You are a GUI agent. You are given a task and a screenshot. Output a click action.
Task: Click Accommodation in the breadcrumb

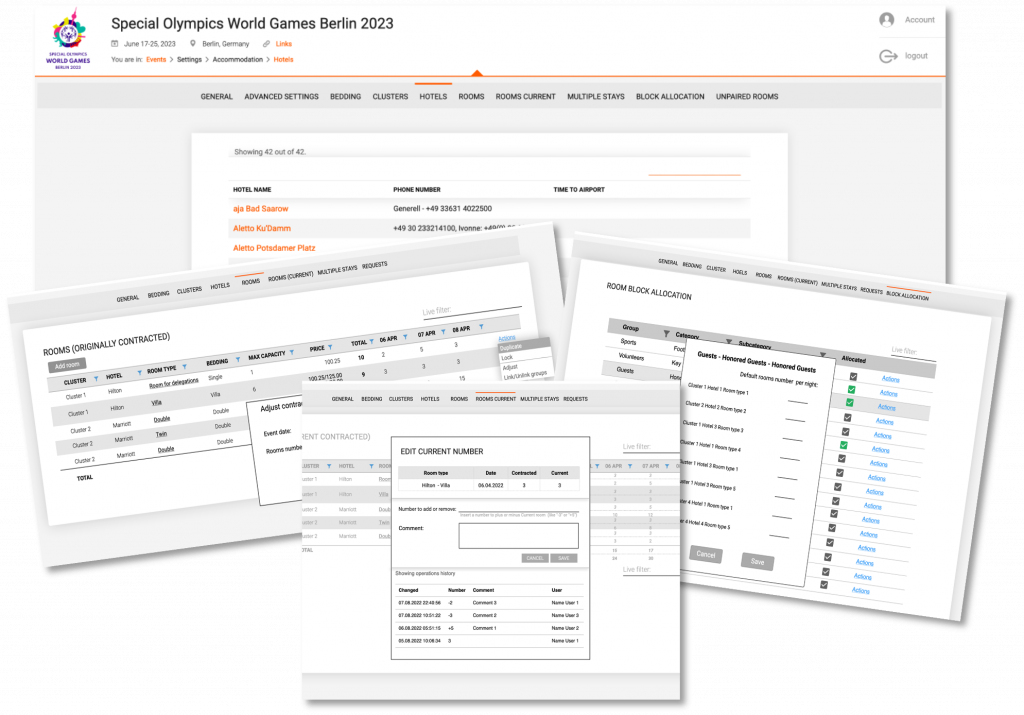click(238, 59)
